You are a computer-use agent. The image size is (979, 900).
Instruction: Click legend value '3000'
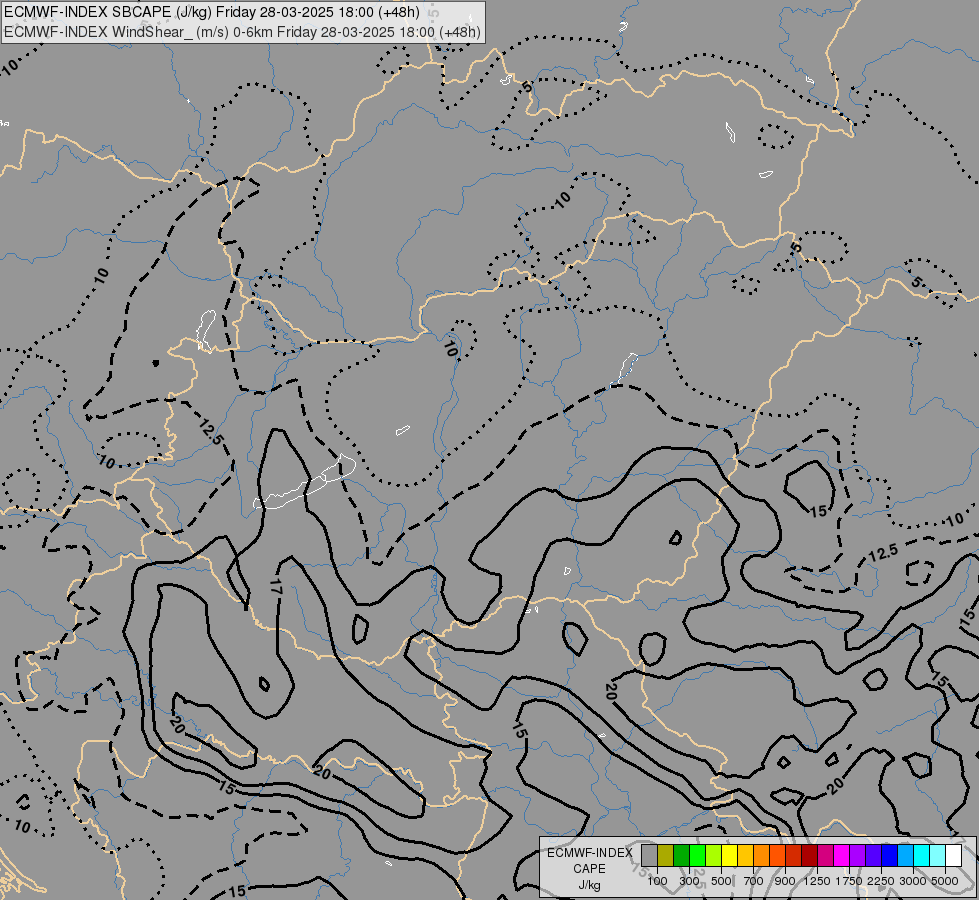(913, 881)
